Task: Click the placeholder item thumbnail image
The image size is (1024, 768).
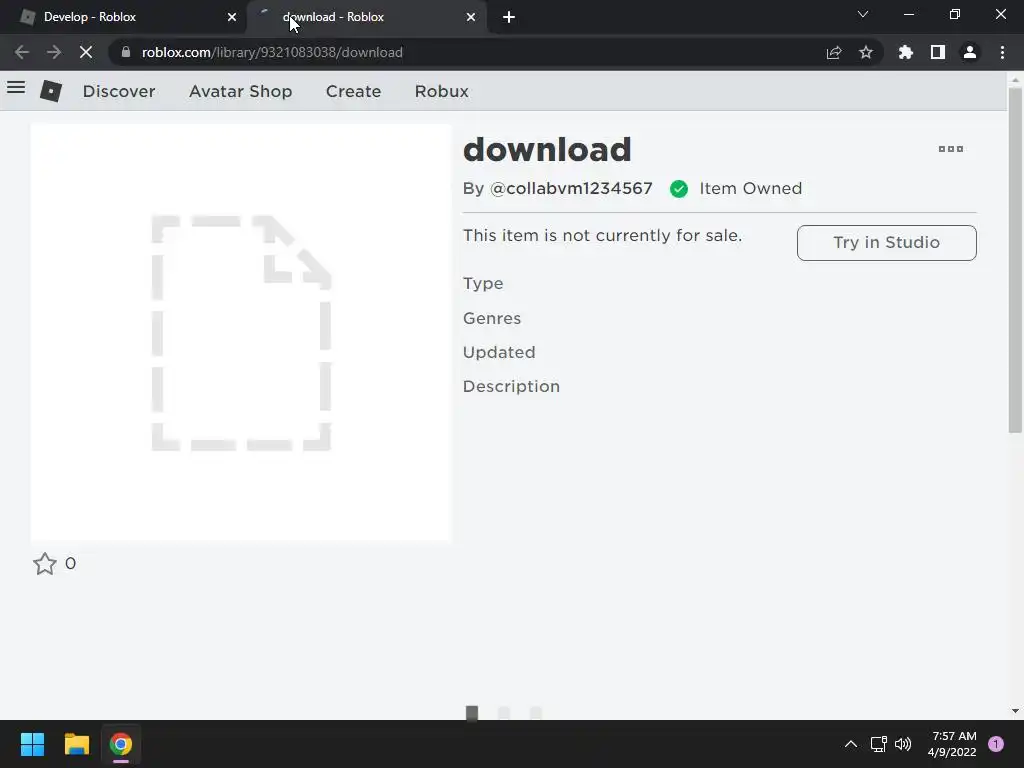Action: point(241,332)
